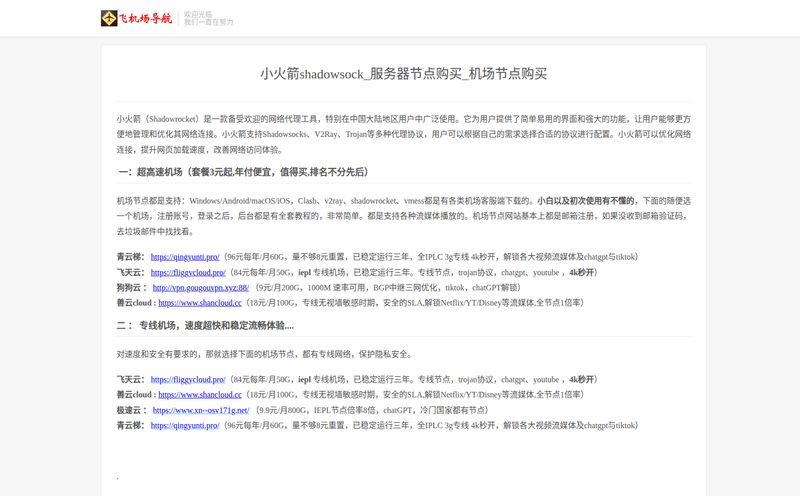Open the first 善云cloud shancloud.cc link
Viewport: 800px width, 496px height.
[x=200, y=303]
